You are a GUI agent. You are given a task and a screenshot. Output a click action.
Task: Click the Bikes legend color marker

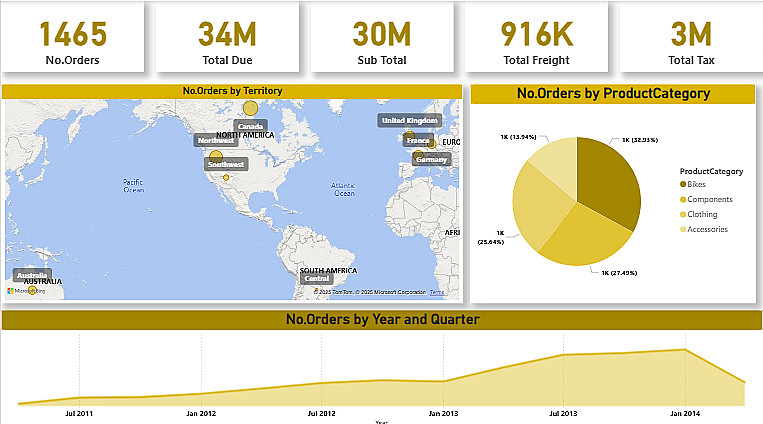683,184
